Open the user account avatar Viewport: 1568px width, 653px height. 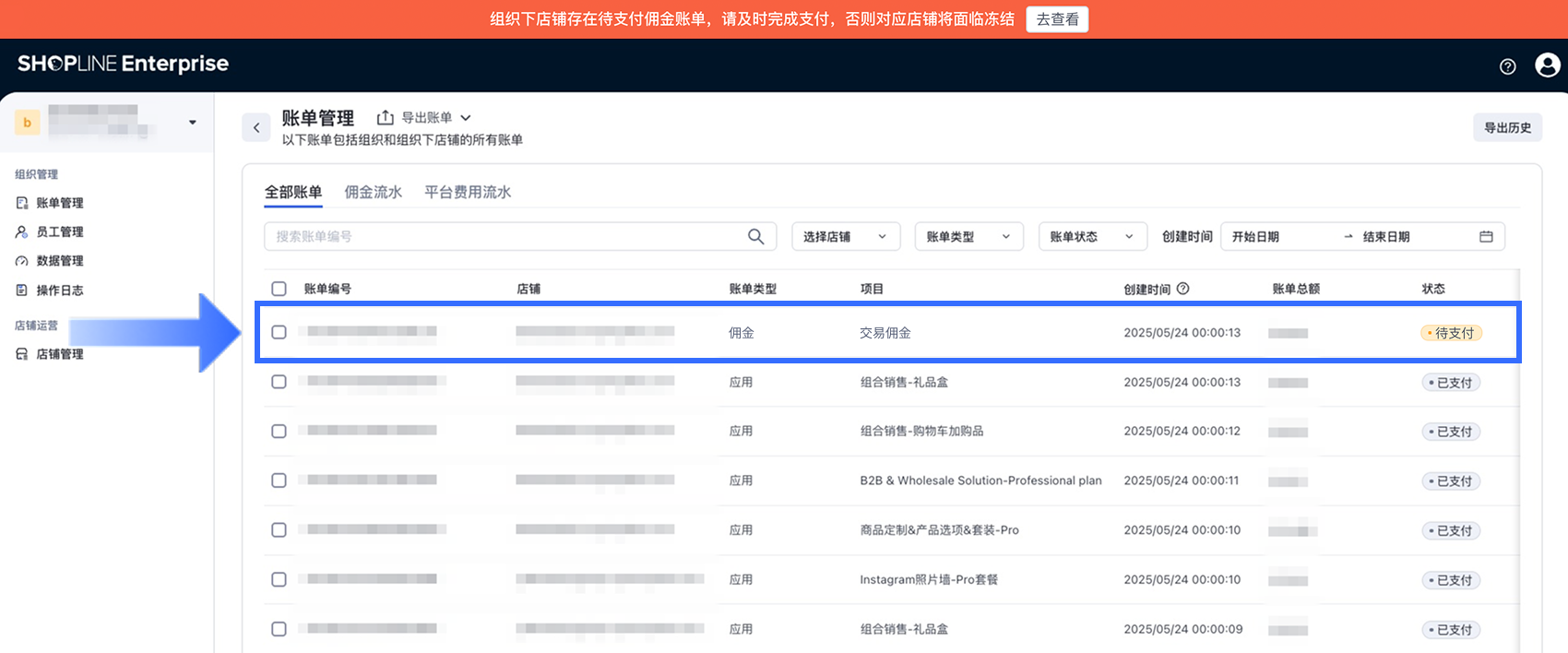coord(1547,65)
